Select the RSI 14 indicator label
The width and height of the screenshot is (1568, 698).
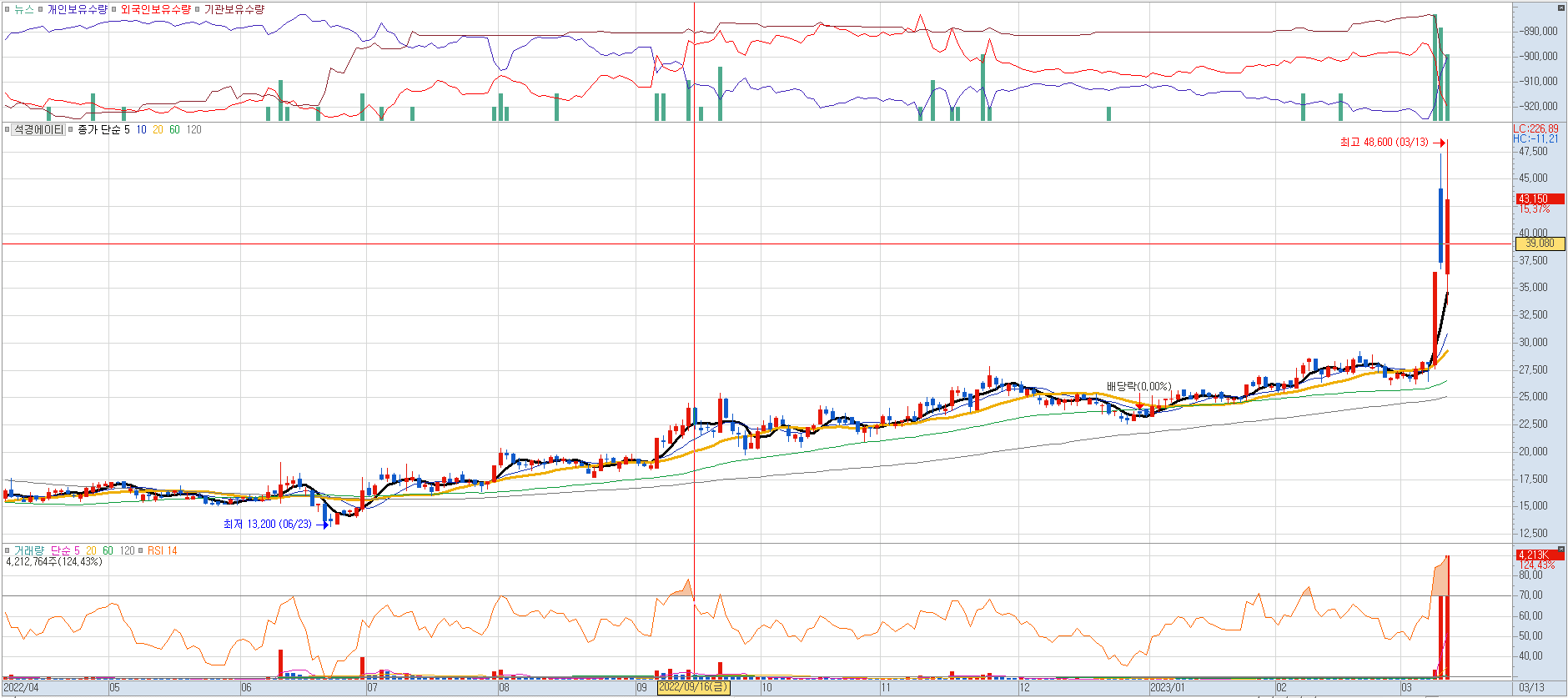[x=163, y=551]
